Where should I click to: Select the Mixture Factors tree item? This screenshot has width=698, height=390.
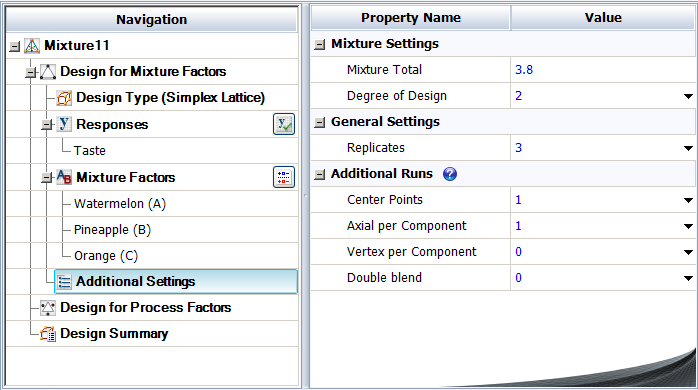pyautogui.click(x=126, y=177)
